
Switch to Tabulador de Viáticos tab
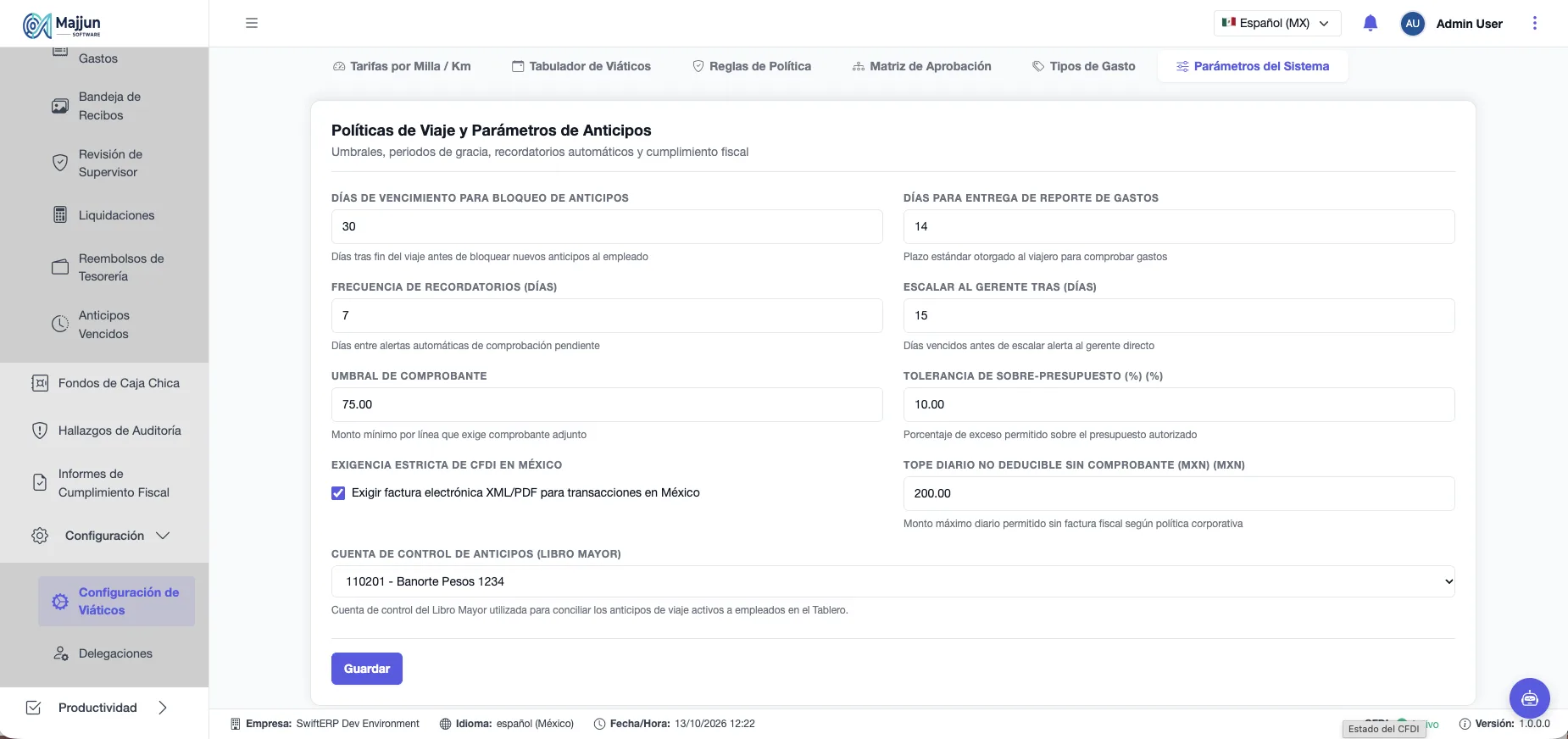click(x=581, y=66)
